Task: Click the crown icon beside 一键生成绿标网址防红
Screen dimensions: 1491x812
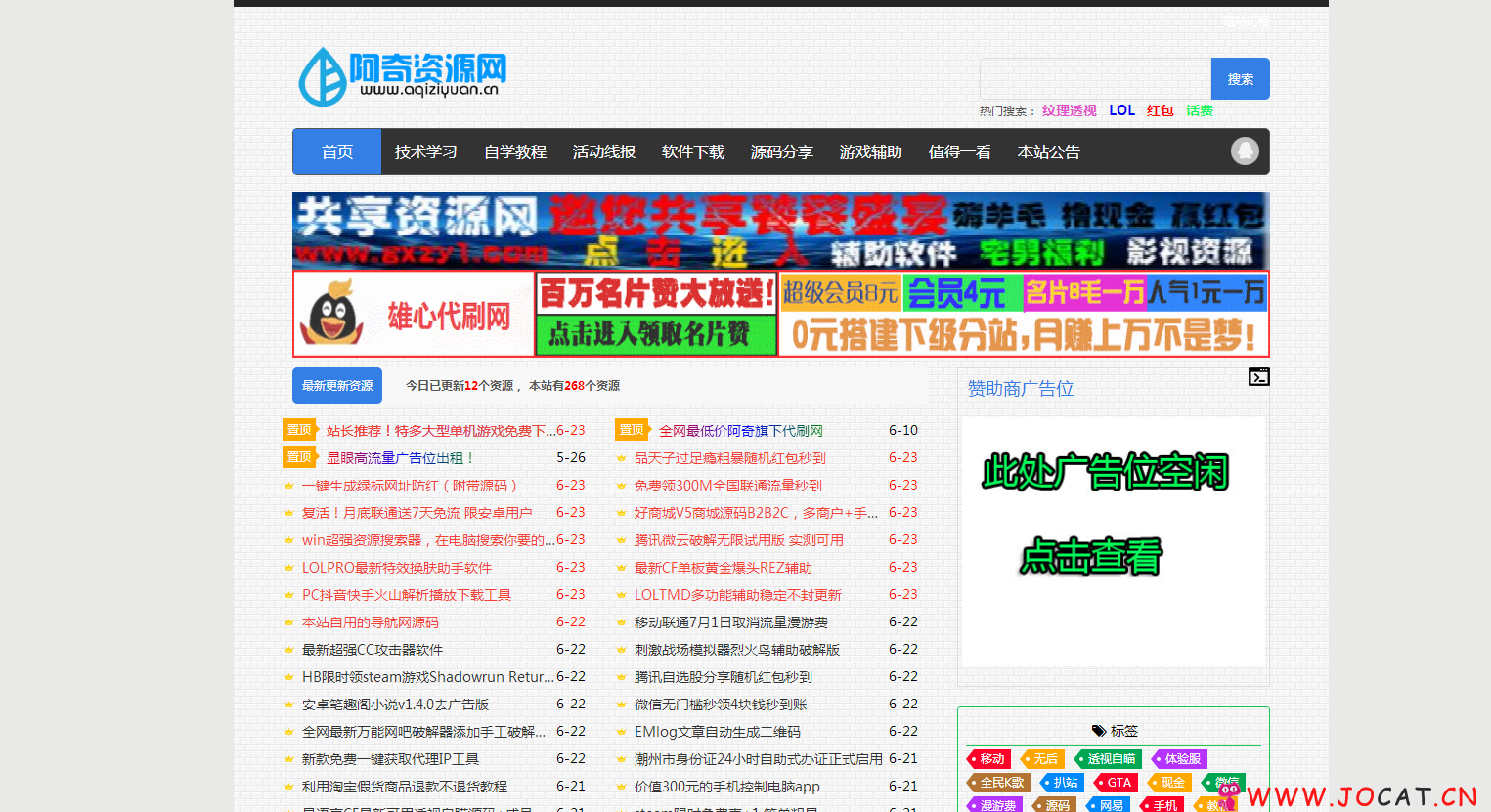Action: (x=288, y=486)
